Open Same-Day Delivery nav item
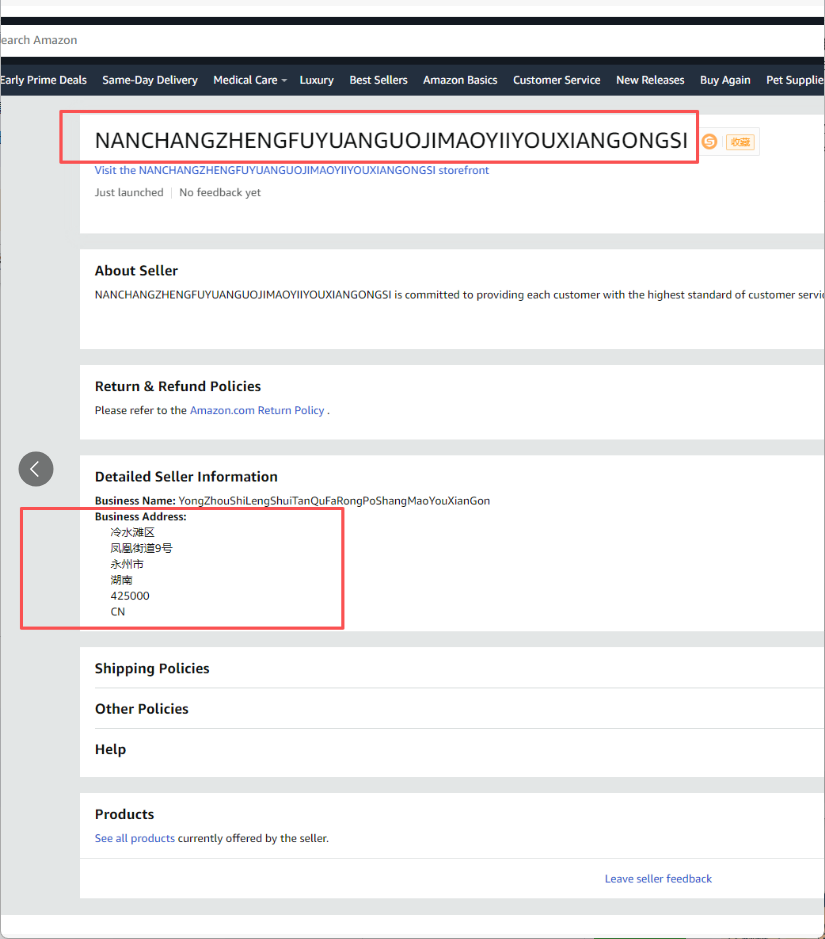Screen dimensions: 825x939 (150, 80)
